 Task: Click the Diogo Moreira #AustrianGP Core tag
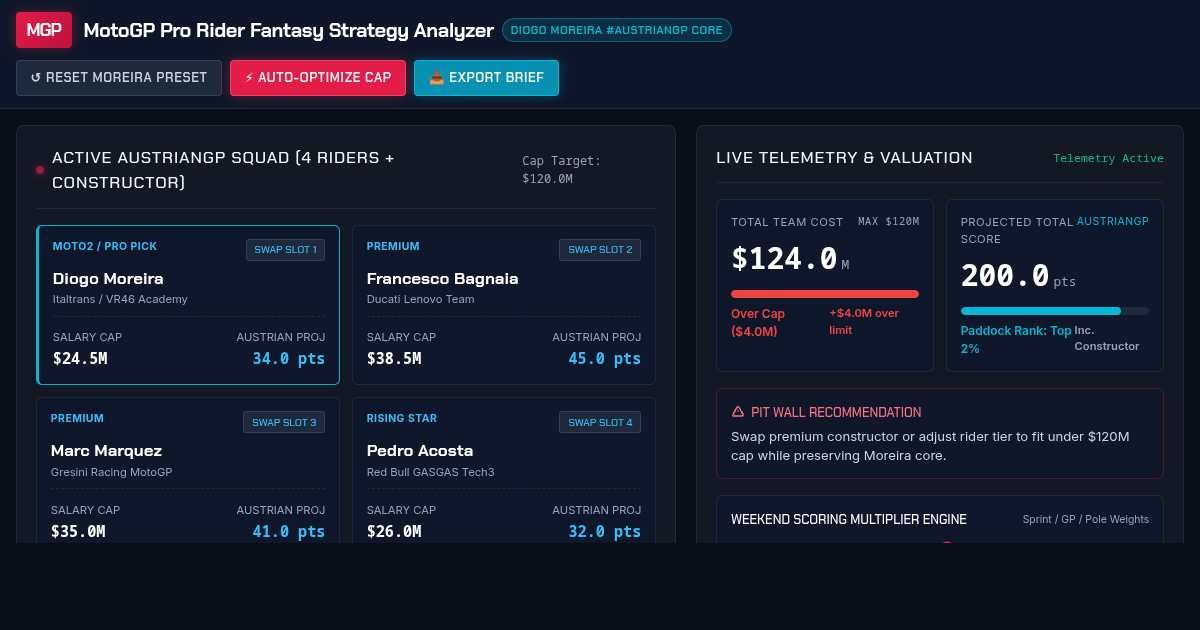point(617,30)
